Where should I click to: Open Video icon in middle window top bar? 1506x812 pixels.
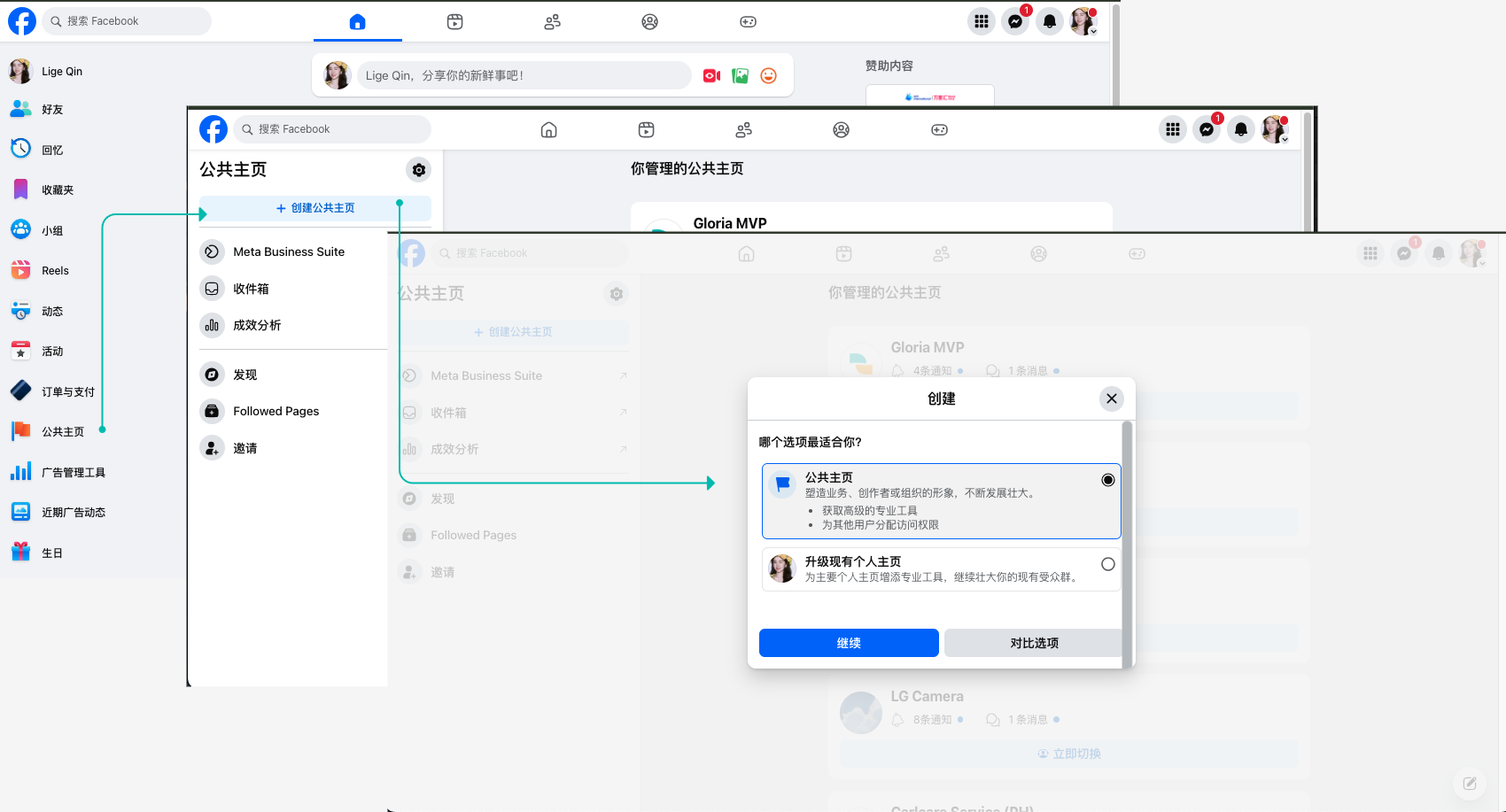pos(647,130)
